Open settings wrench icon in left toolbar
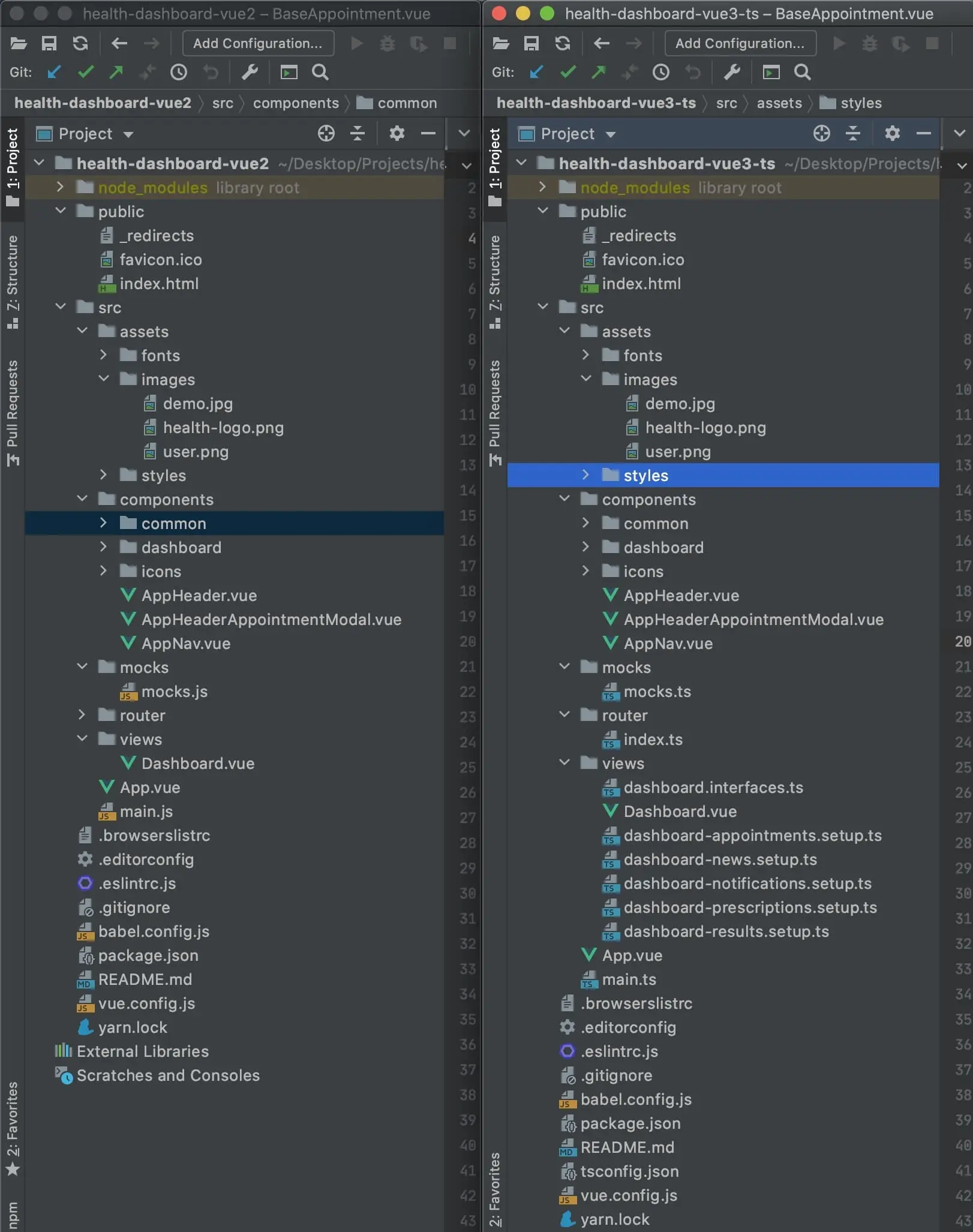 tap(250, 73)
